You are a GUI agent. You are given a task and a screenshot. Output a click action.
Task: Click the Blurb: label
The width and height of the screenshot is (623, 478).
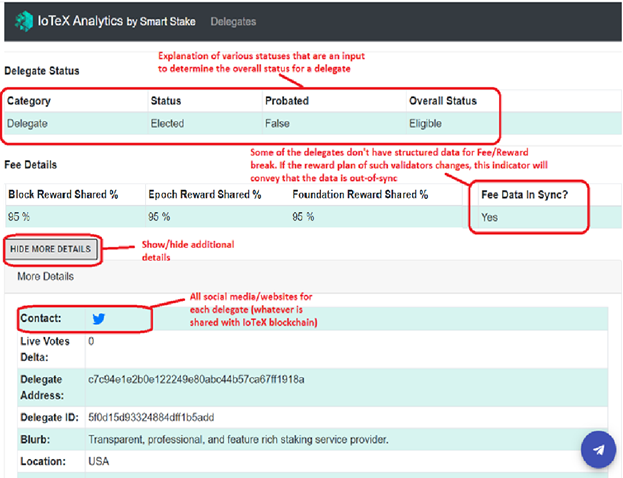point(35,440)
